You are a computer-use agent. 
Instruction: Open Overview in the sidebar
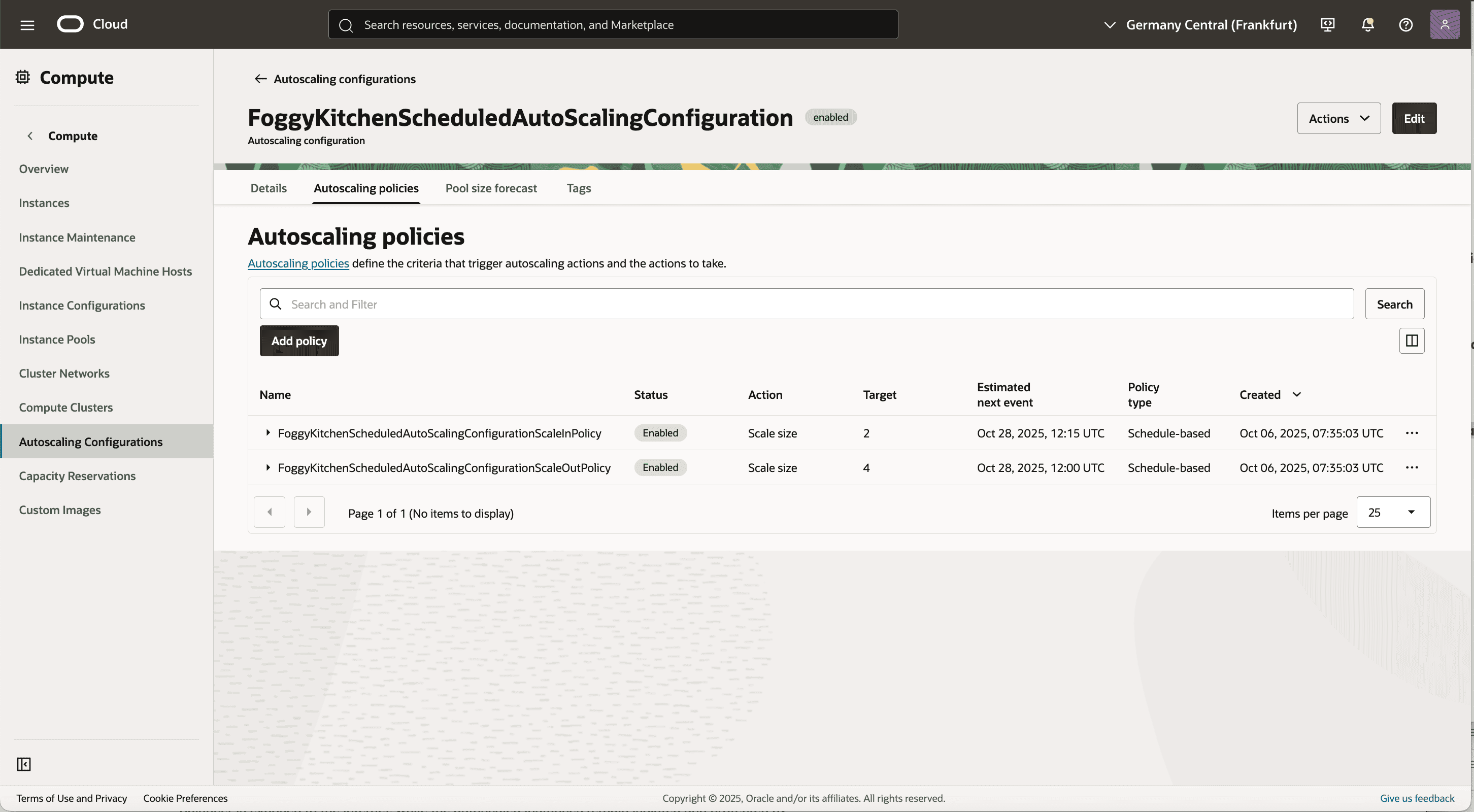[x=44, y=169]
